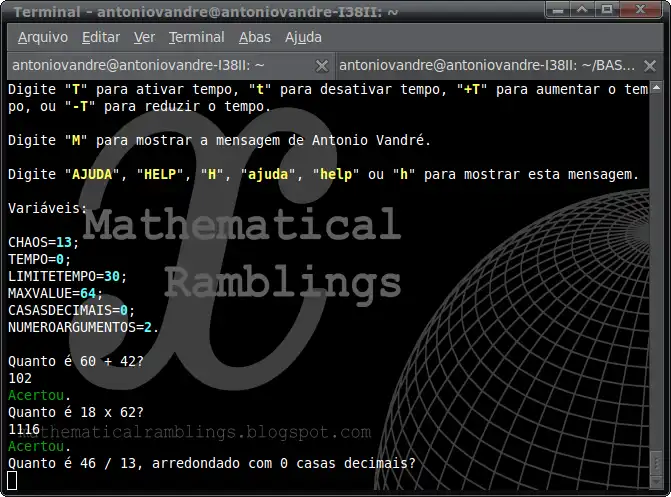
Task: Click the 'CHAOS=13;' line
Action: [x=44, y=242]
